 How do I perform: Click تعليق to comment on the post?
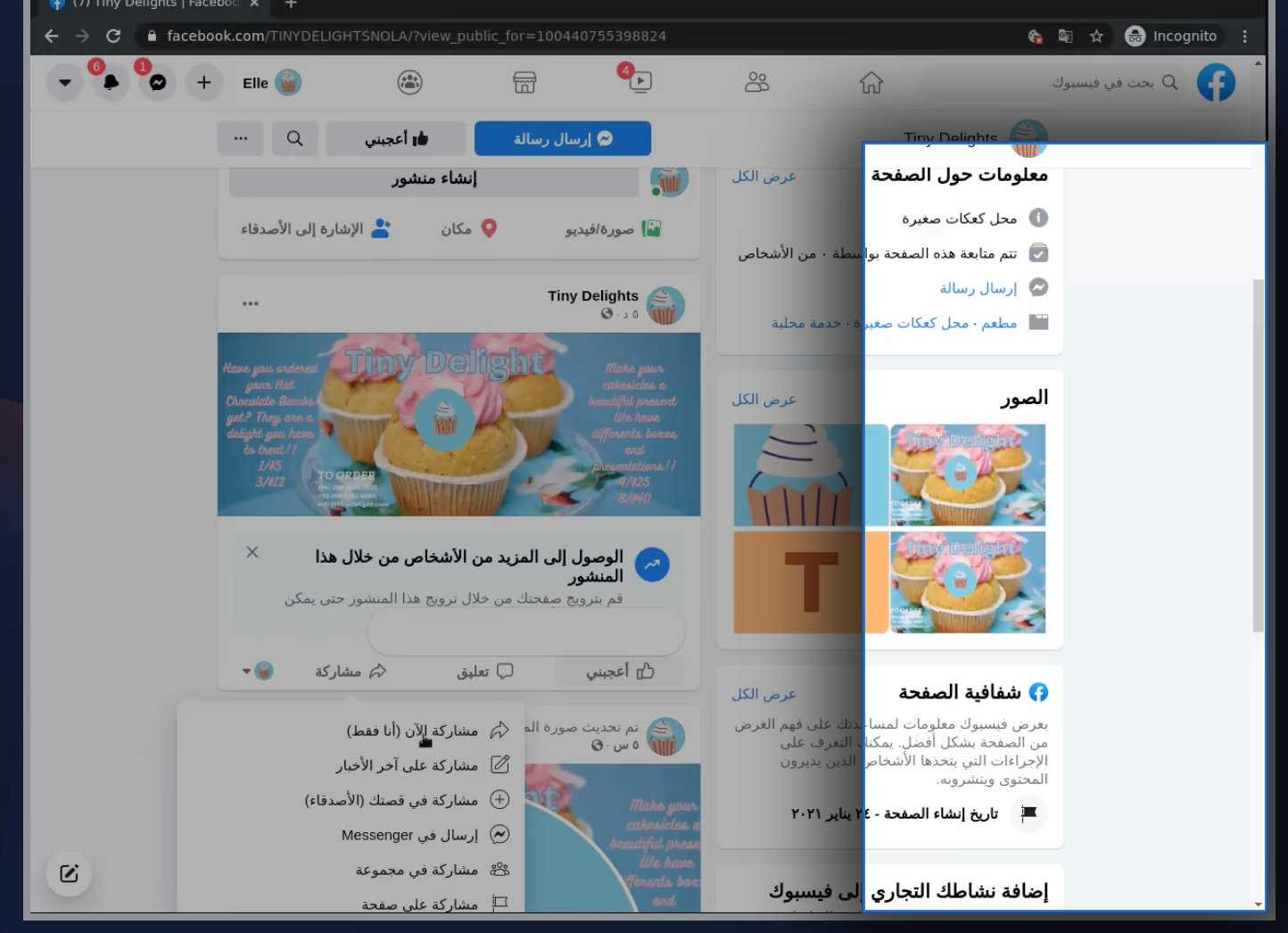click(485, 671)
